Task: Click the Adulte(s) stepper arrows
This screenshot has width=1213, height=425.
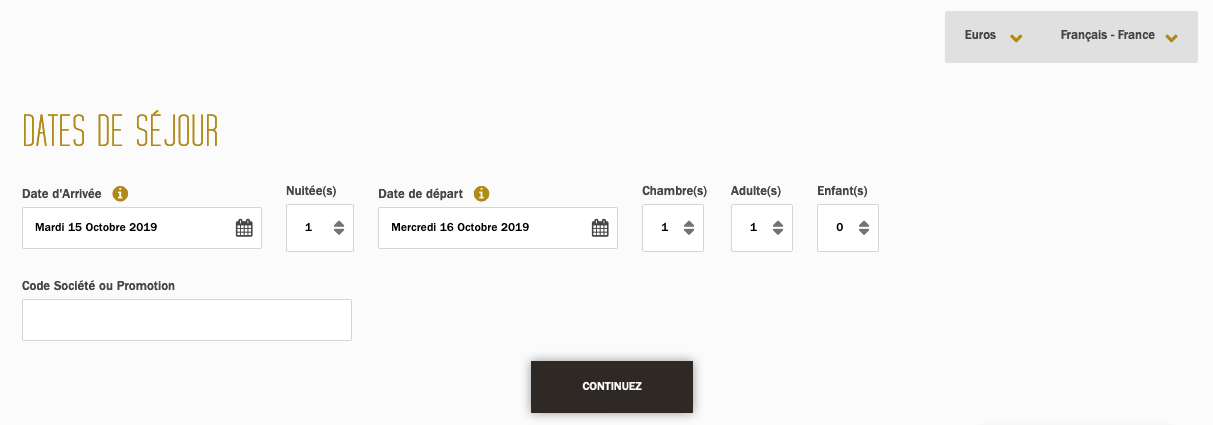Action: pyautogui.click(x=777, y=228)
